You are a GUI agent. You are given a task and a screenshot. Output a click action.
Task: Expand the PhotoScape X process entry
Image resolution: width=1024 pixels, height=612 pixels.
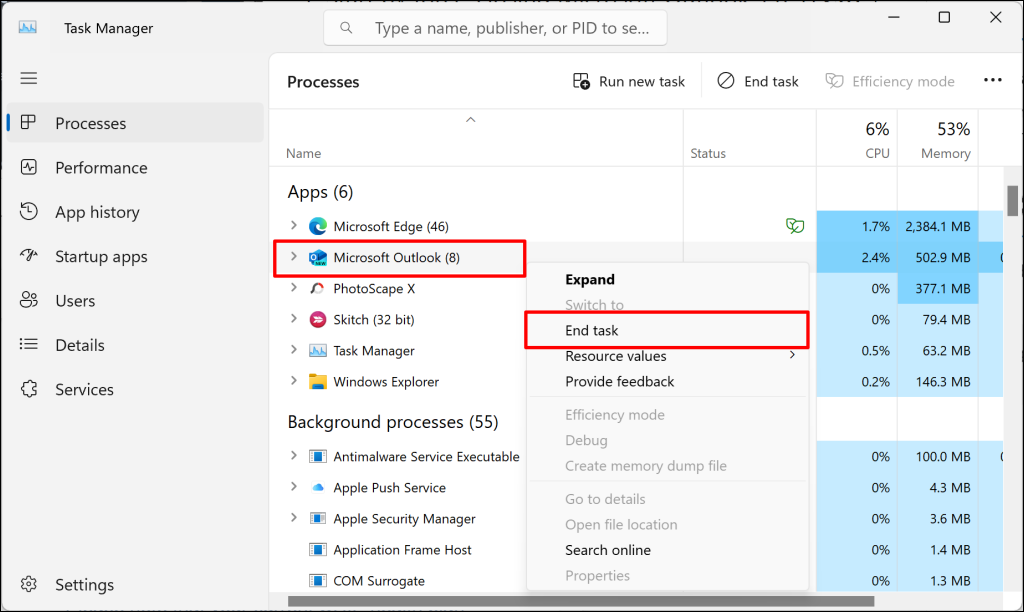coord(293,288)
